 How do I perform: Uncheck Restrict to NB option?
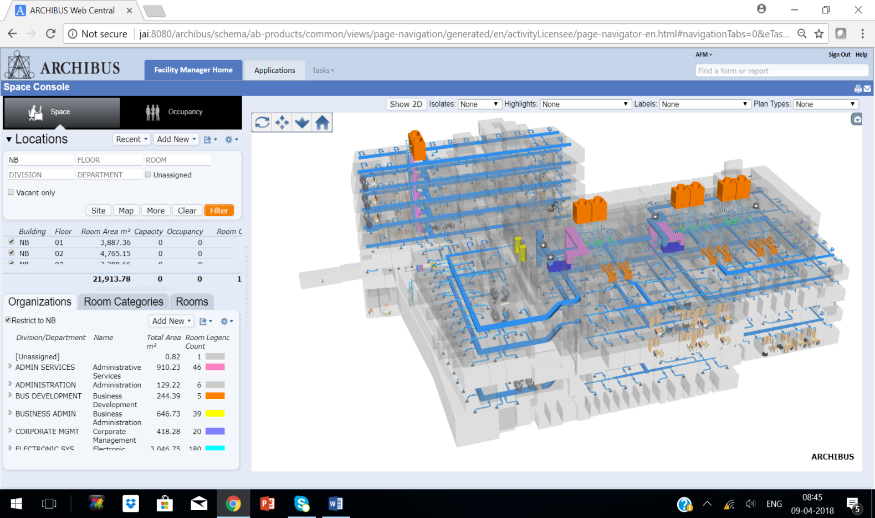[x=9, y=320]
